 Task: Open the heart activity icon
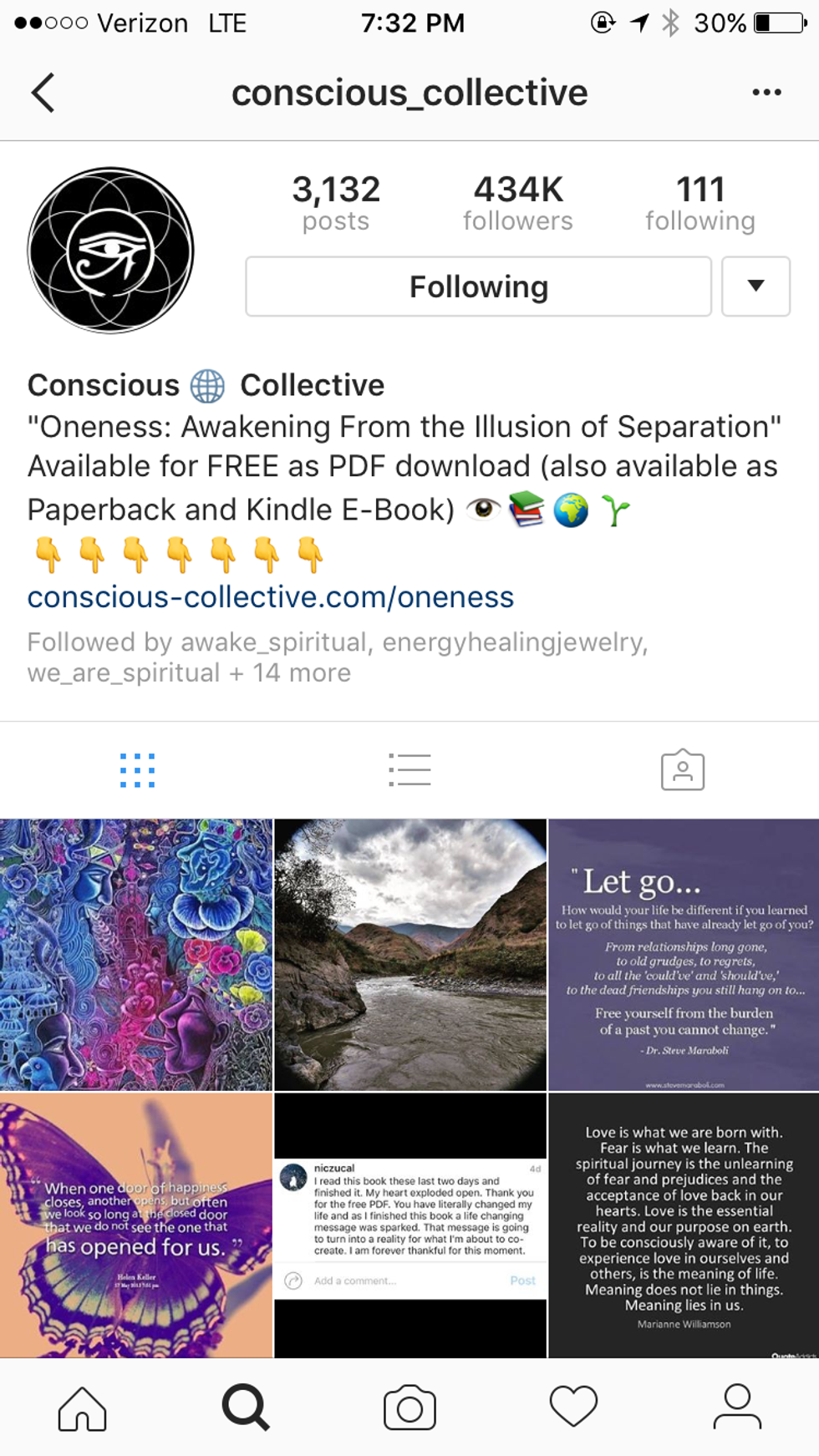point(573,1408)
